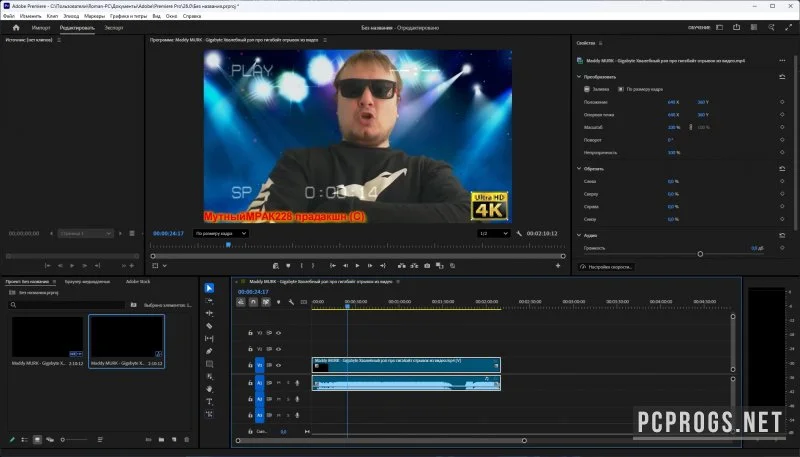This screenshot has width=800, height=457.
Task: Open program monitor wrench settings
Action: click(x=519, y=233)
